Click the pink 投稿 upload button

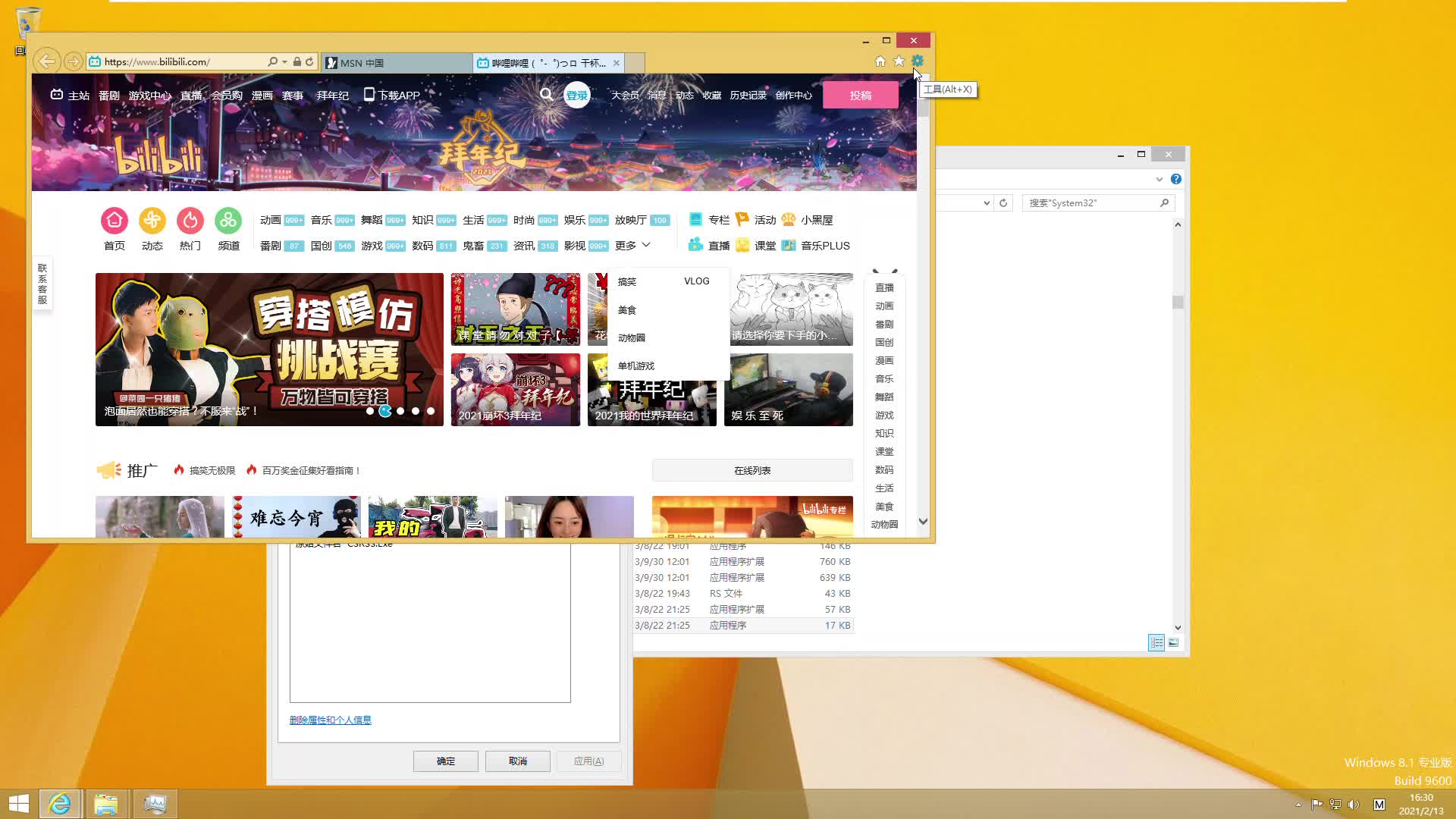tap(861, 94)
